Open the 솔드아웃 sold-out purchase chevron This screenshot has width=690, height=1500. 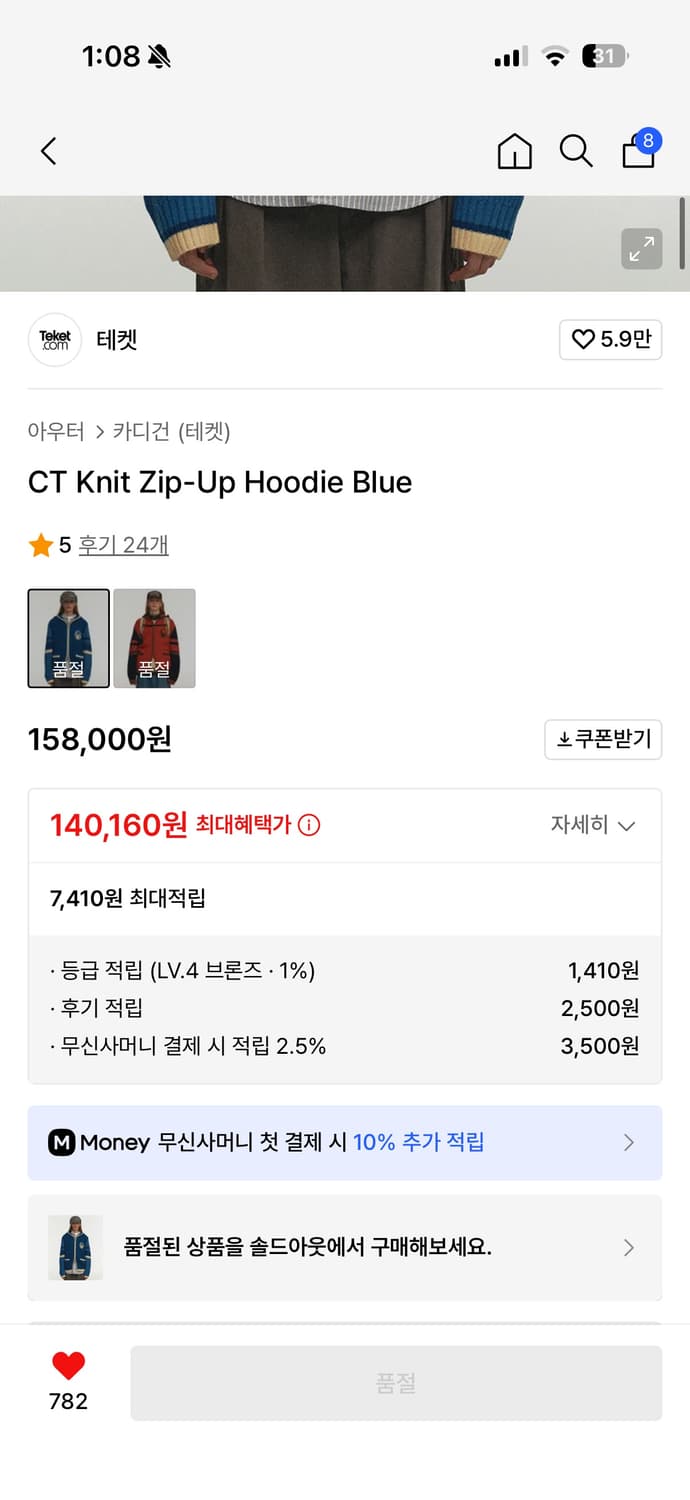[629, 1248]
